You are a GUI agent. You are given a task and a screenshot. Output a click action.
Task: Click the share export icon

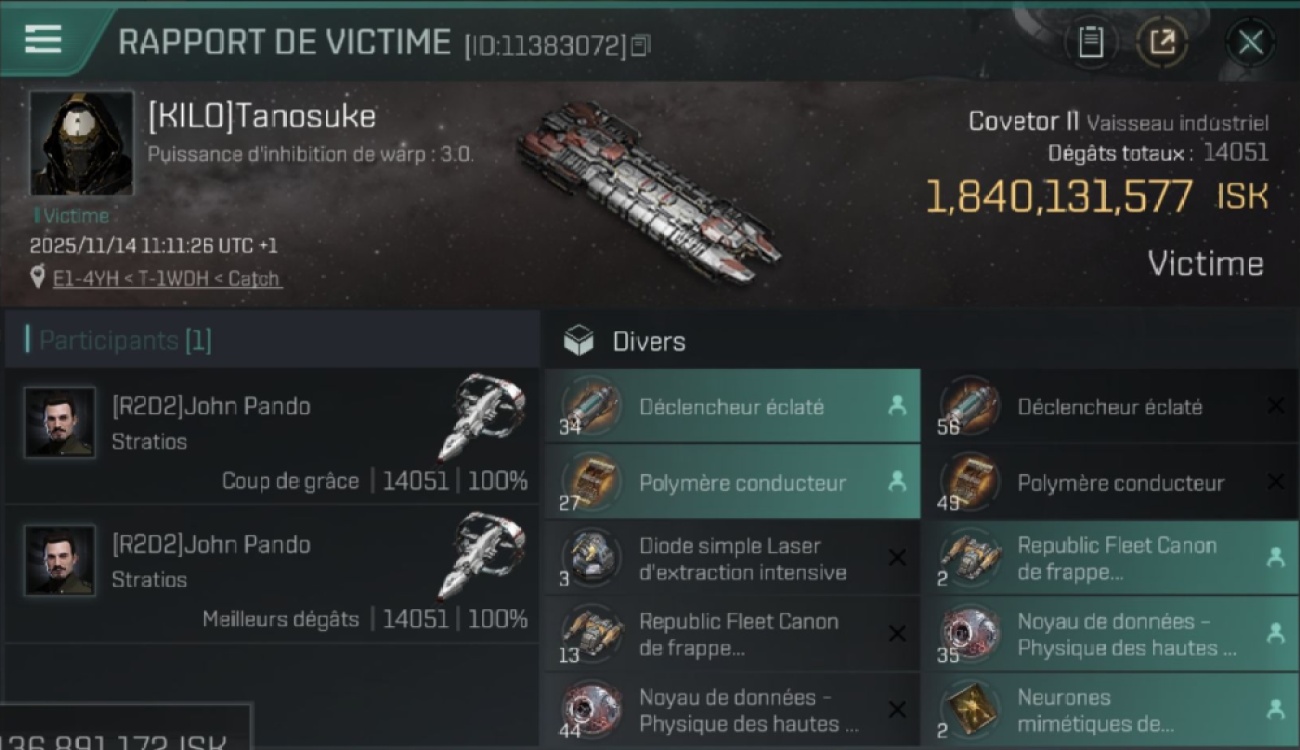[x=1161, y=42]
